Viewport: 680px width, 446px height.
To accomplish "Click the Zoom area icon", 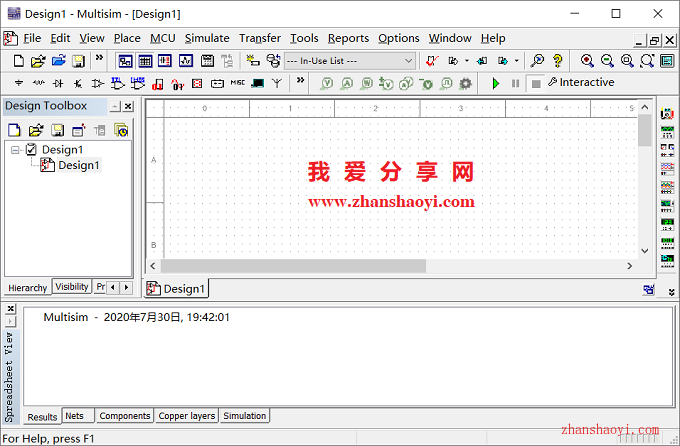I will click(627, 61).
